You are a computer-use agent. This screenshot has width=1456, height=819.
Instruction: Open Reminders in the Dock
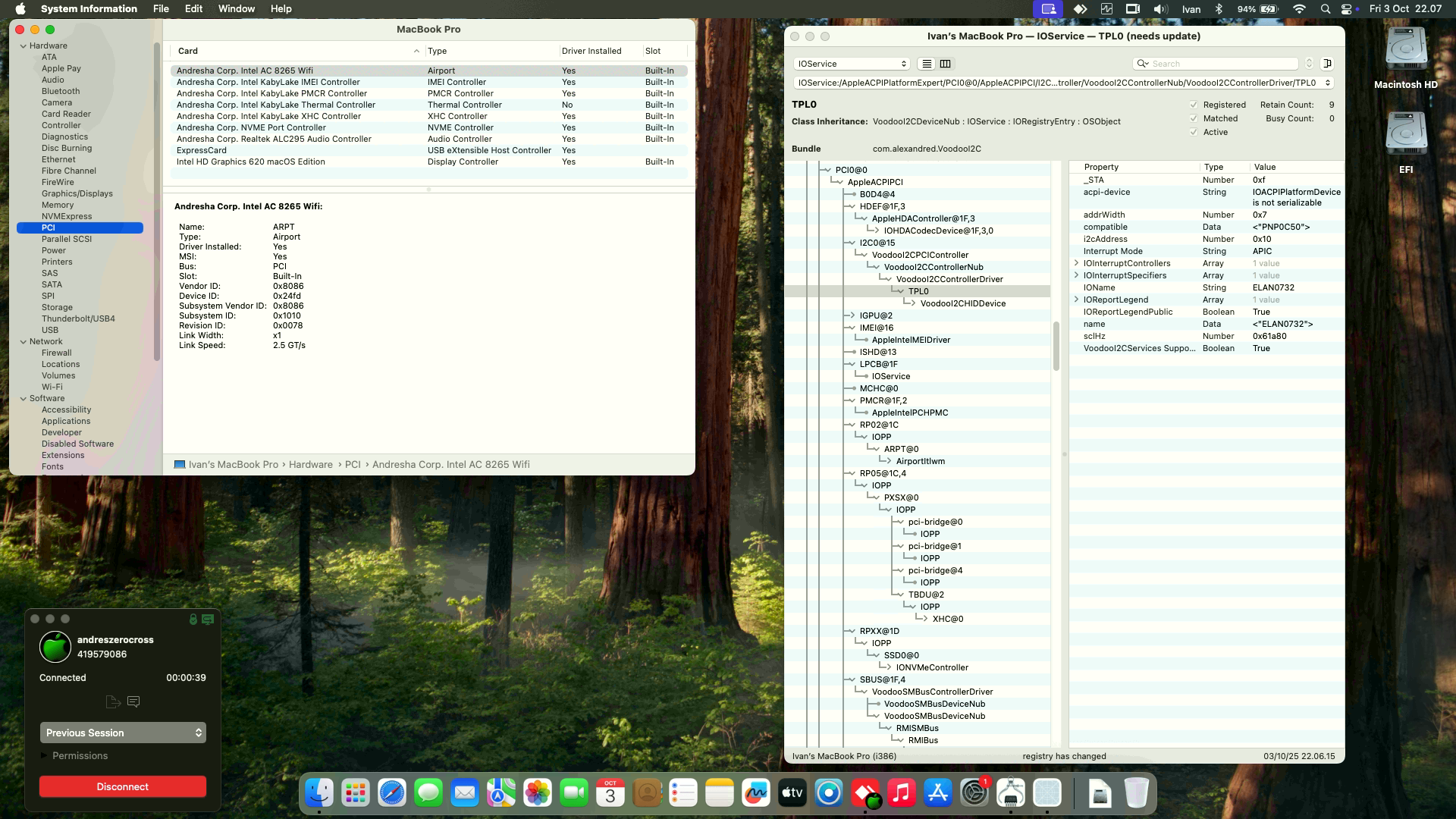683,793
